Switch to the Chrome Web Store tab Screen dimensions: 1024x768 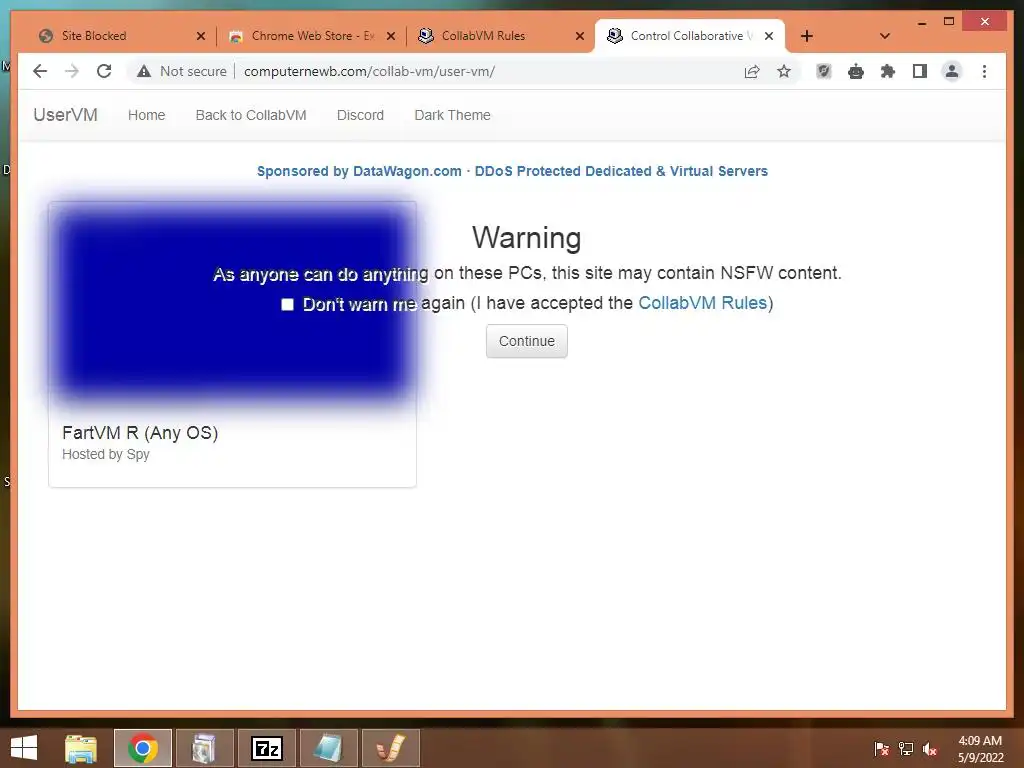[x=313, y=36]
